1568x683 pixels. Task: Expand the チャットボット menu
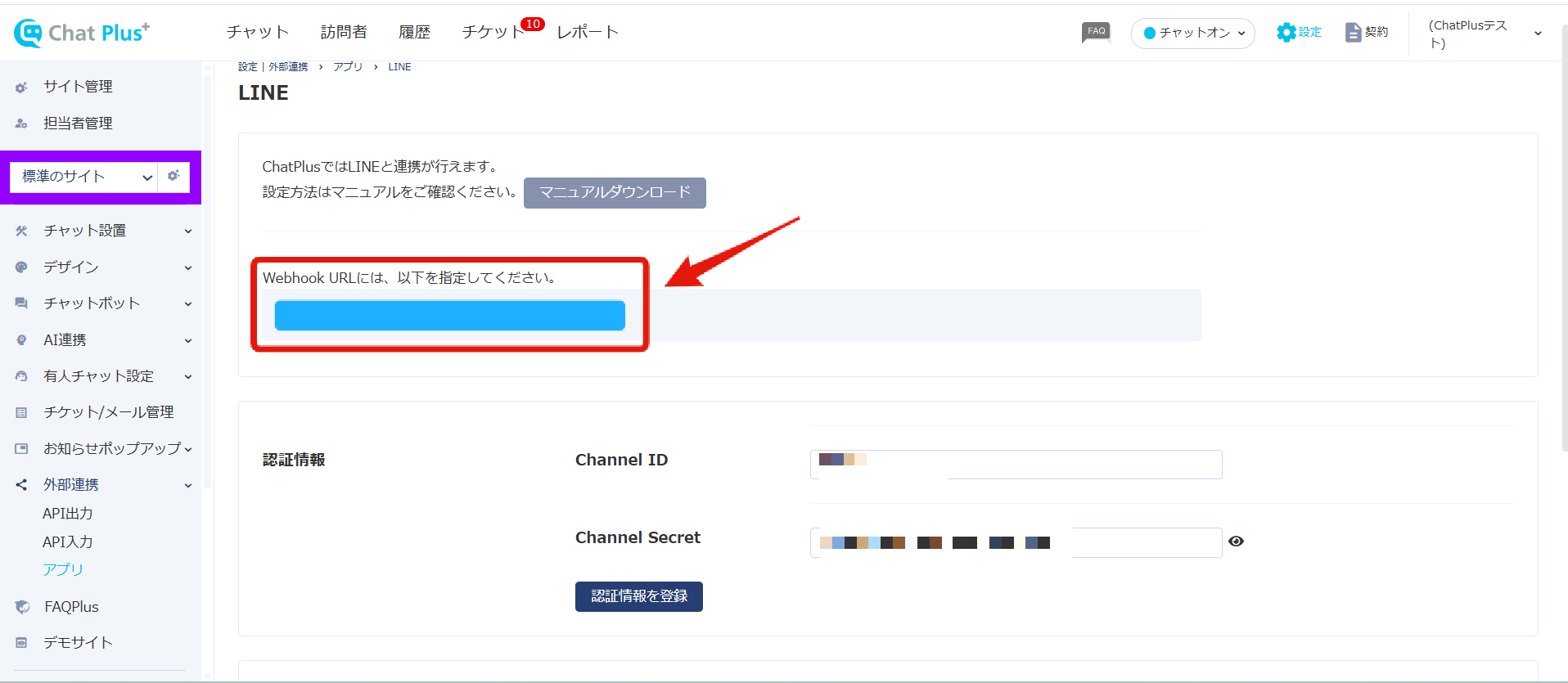coord(188,304)
